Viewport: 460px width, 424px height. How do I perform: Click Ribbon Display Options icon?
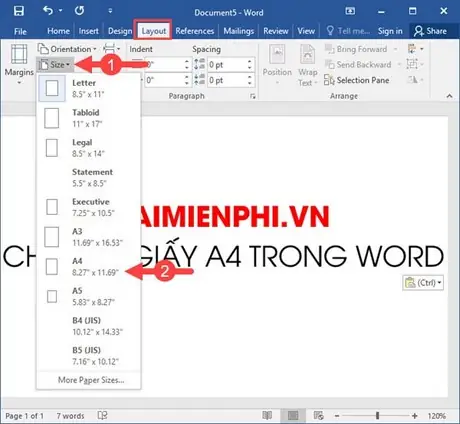[350, 11]
